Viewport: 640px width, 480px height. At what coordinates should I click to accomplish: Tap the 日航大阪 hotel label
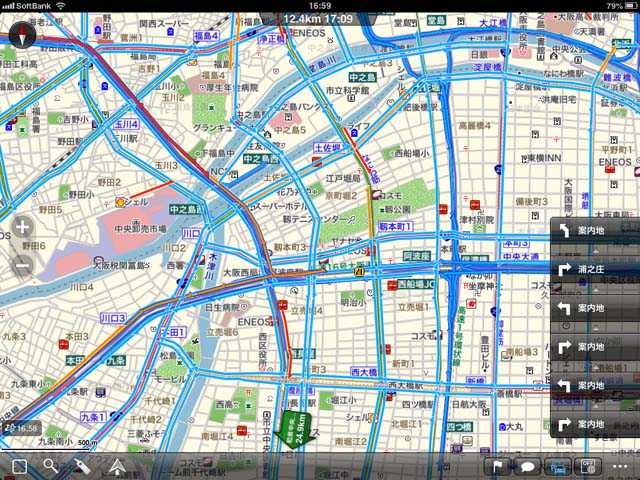click(x=469, y=404)
